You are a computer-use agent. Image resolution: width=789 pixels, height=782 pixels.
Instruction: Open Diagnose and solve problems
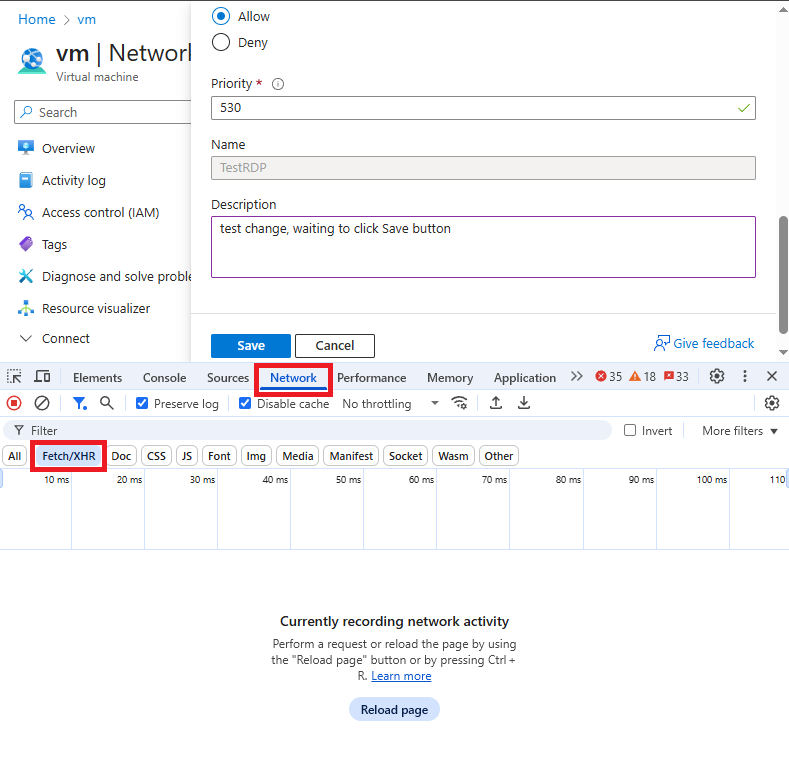click(x=116, y=276)
